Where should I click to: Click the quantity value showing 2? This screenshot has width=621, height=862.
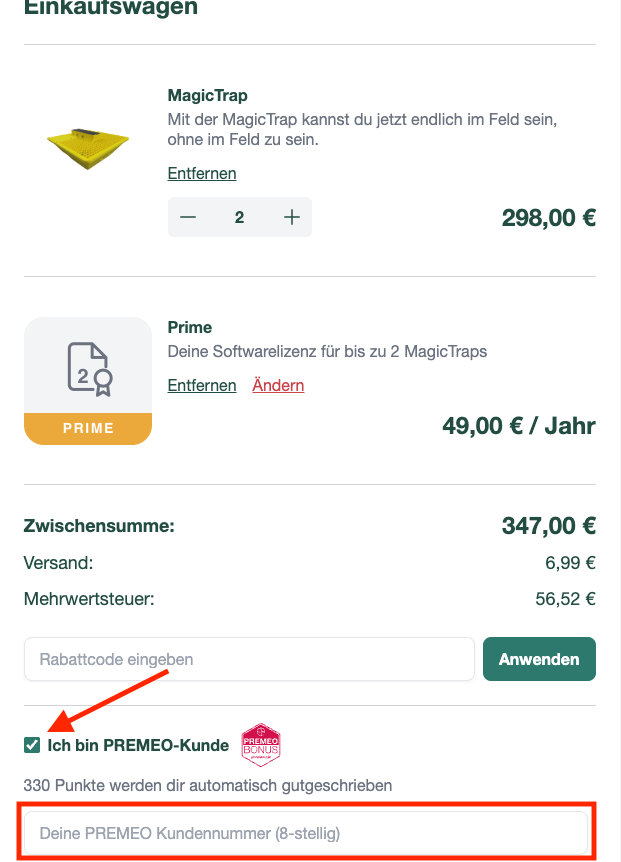click(239, 216)
